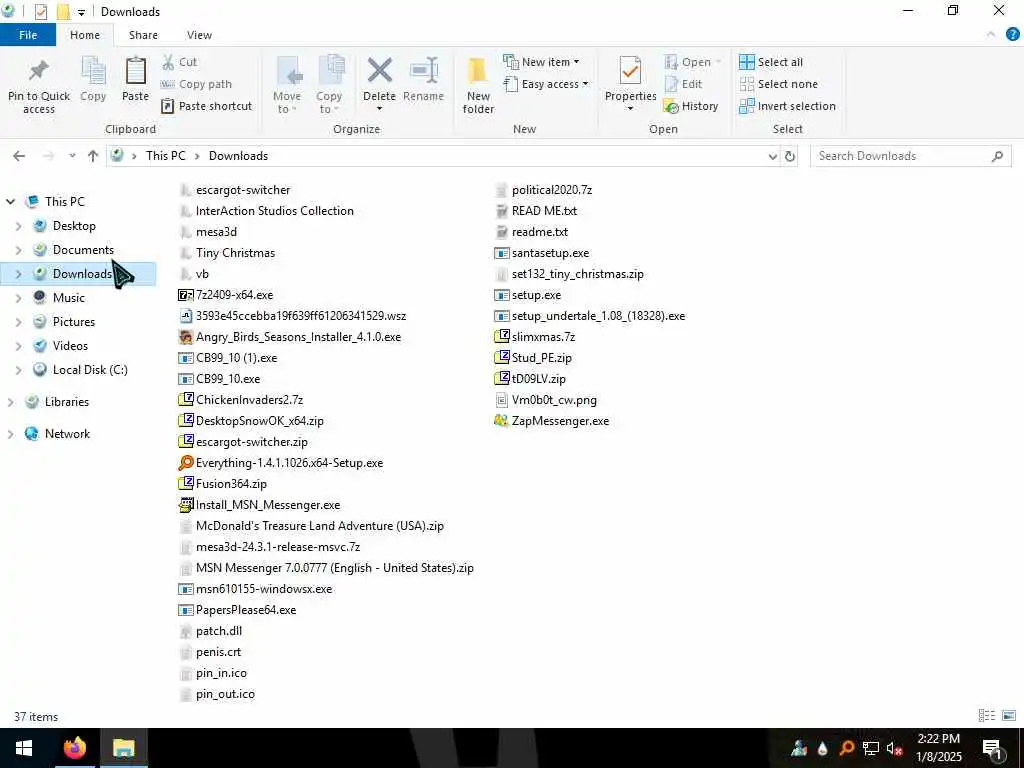The height and width of the screenshot is (768, 1024).
Task: Click Select all in the ribbon
Action: (771, 62)
